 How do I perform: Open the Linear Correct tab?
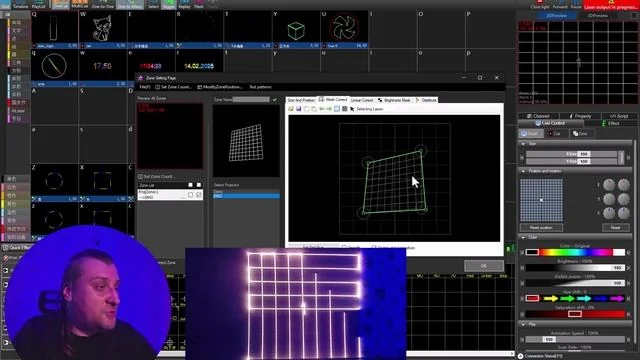tap(362, 100)
